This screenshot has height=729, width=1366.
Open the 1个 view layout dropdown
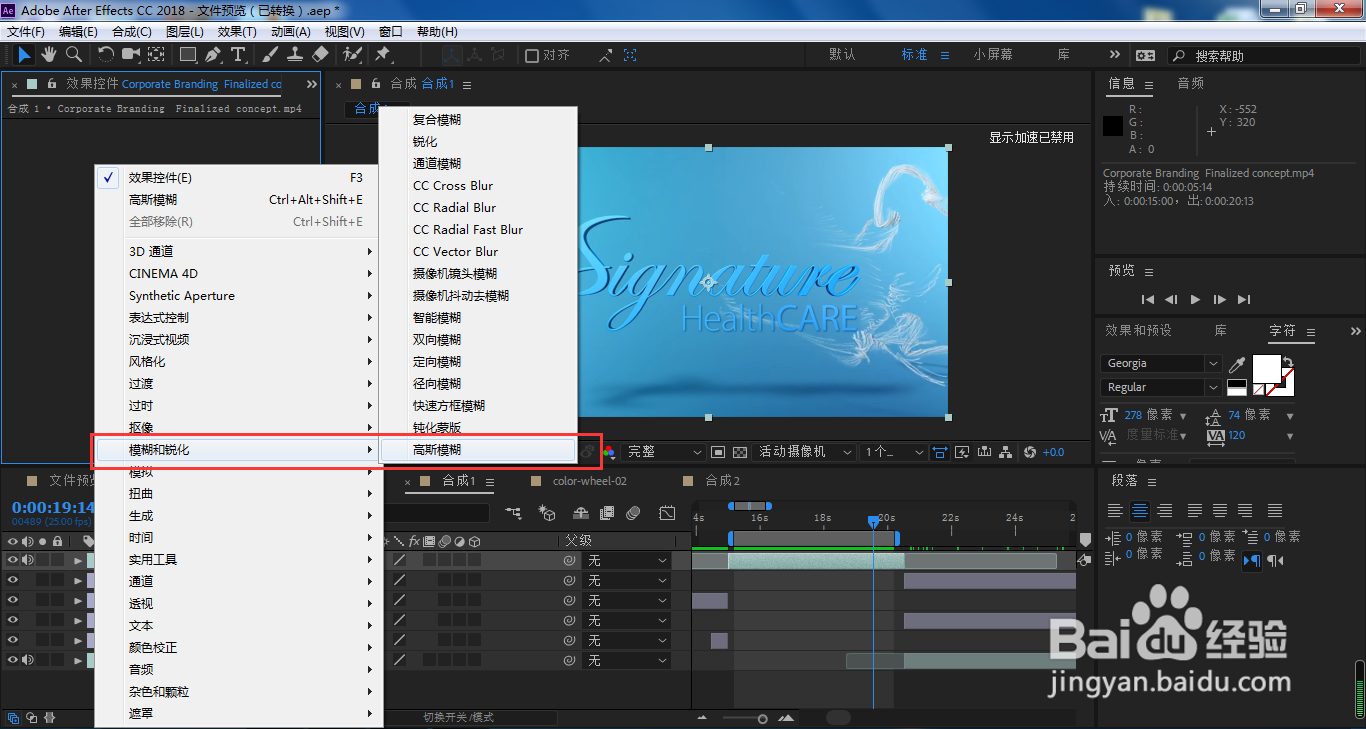894,452
